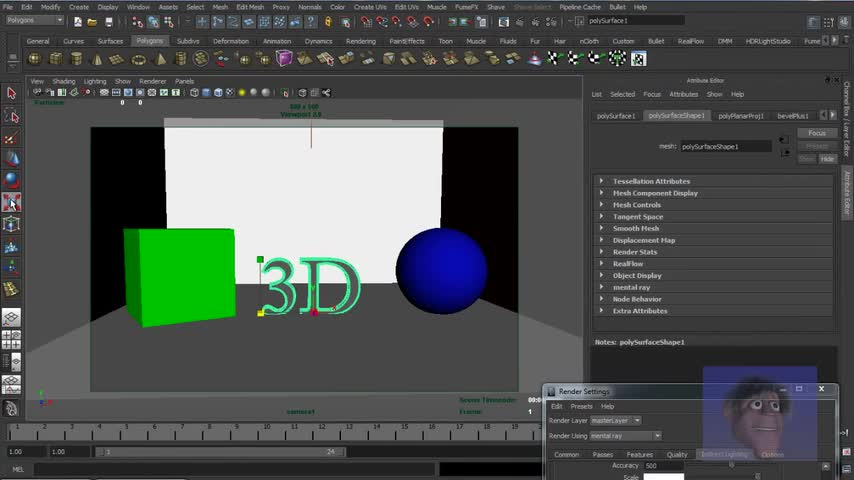The height and width of the screenshot is (480, 854).
Task: Create a polygon torus from the shelf
Action: [x=138, y=59]
